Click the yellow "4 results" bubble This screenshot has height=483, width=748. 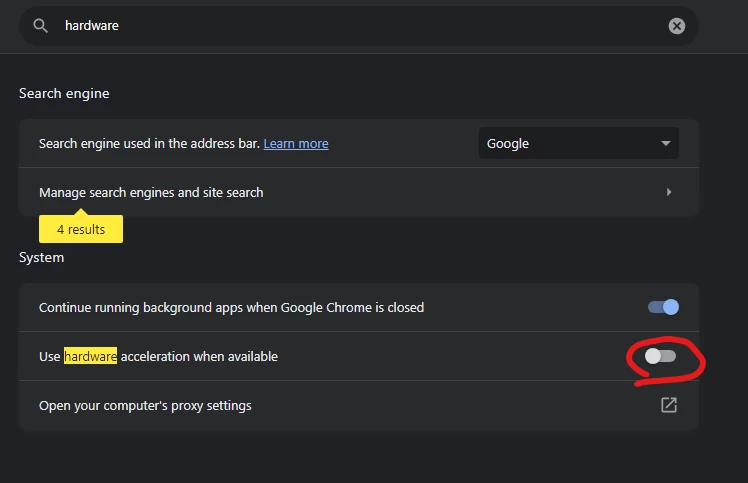[x=81, y=229]
